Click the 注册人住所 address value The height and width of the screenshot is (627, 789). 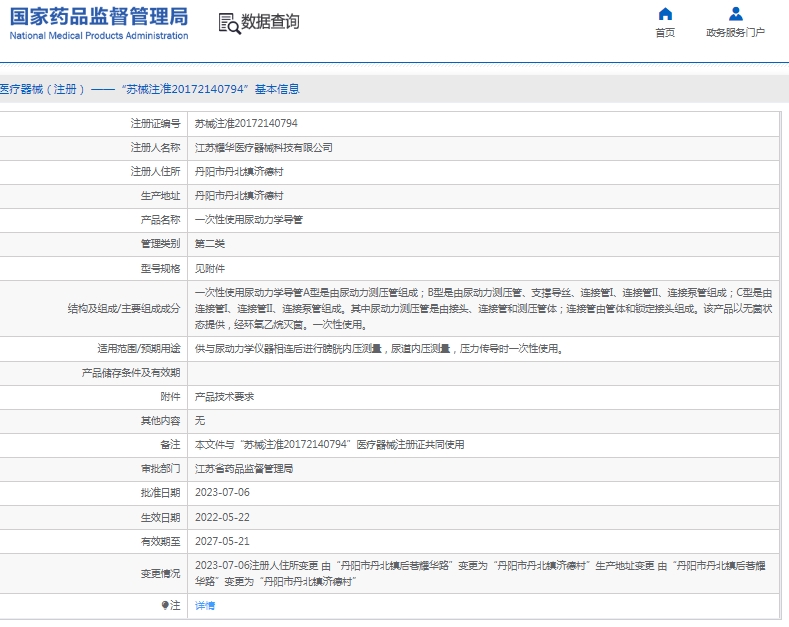pos(239,172)
